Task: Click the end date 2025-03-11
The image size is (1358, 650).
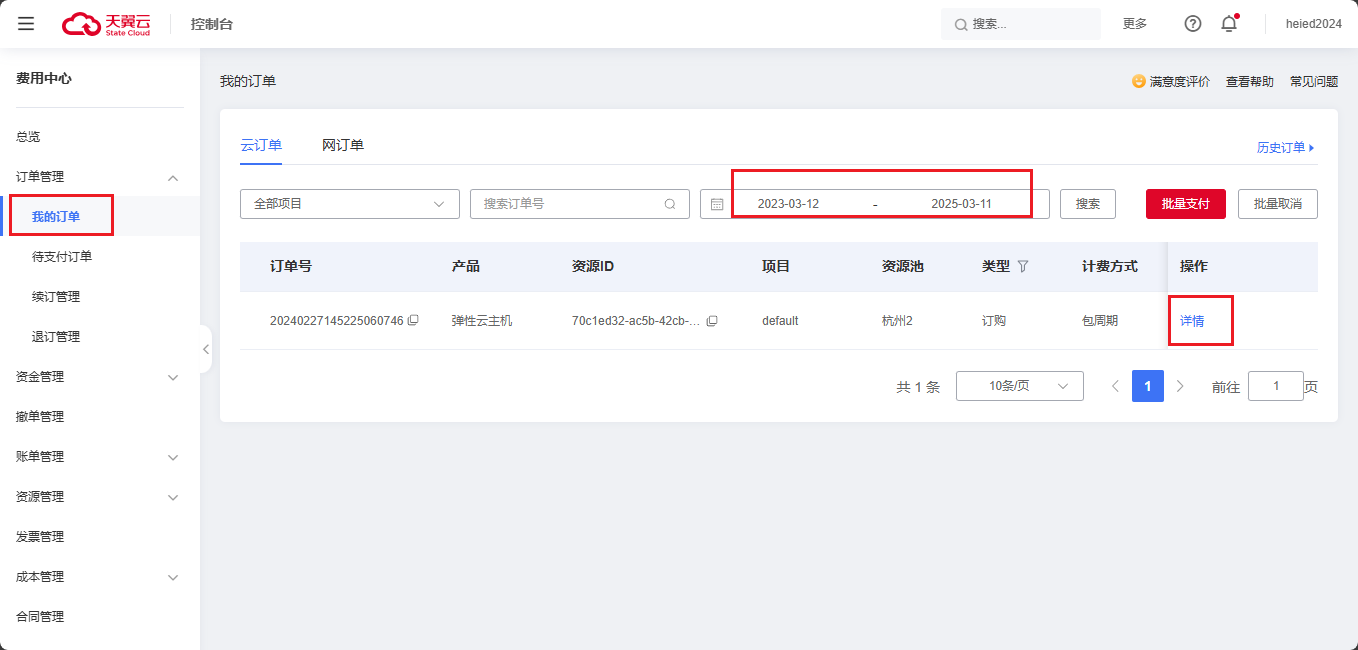Action: click(x=961, y=204)
